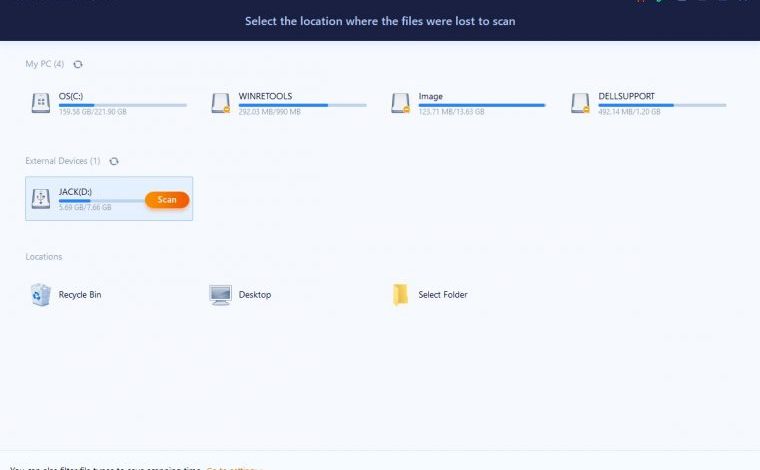Click the 5.69 GB/7.66 GB size text
Viewport: 760px width, 470px height.
pyautogui.click(x=85, y=207)
